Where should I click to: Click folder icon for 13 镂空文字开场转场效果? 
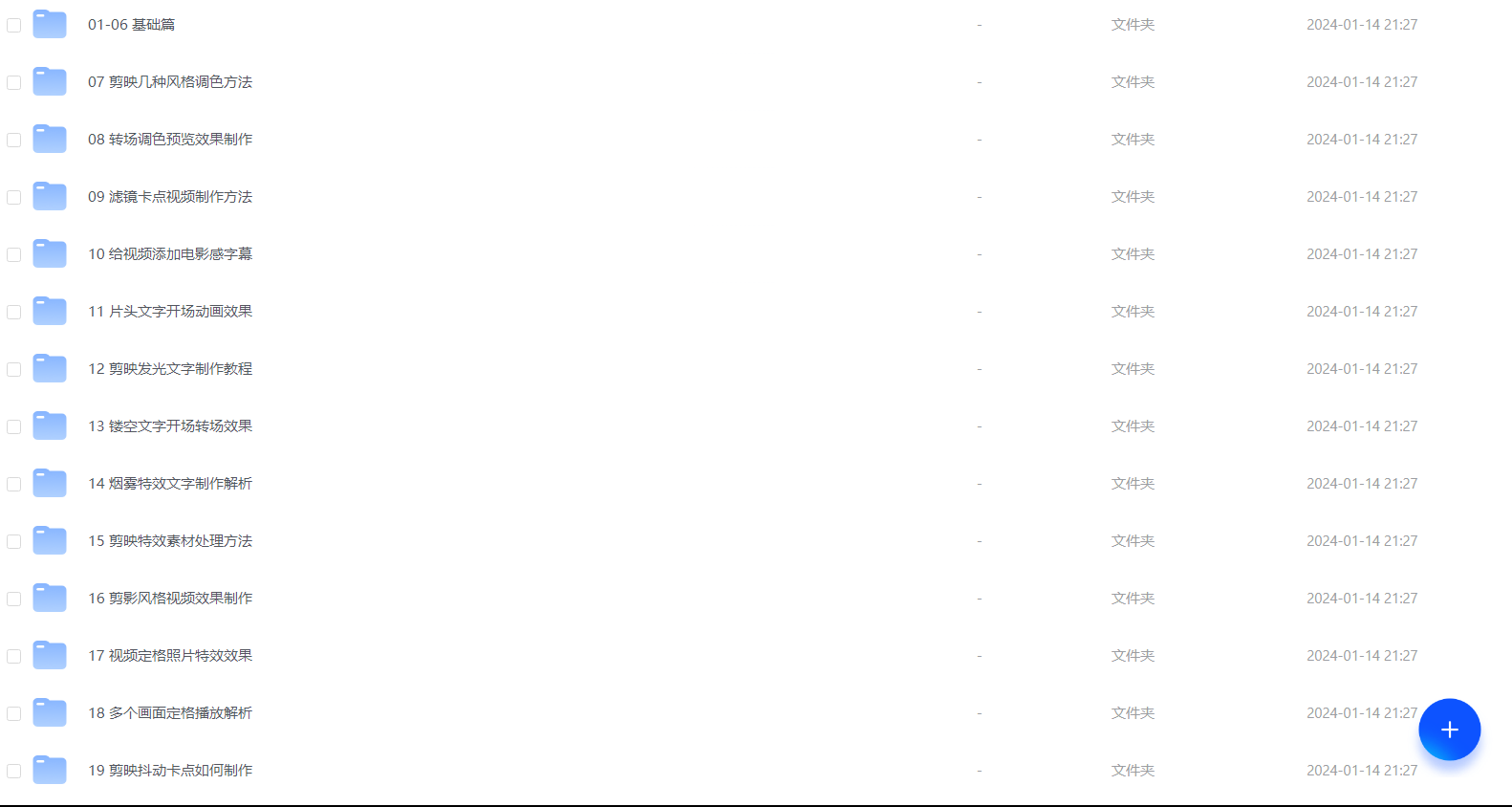coord(50,426)
